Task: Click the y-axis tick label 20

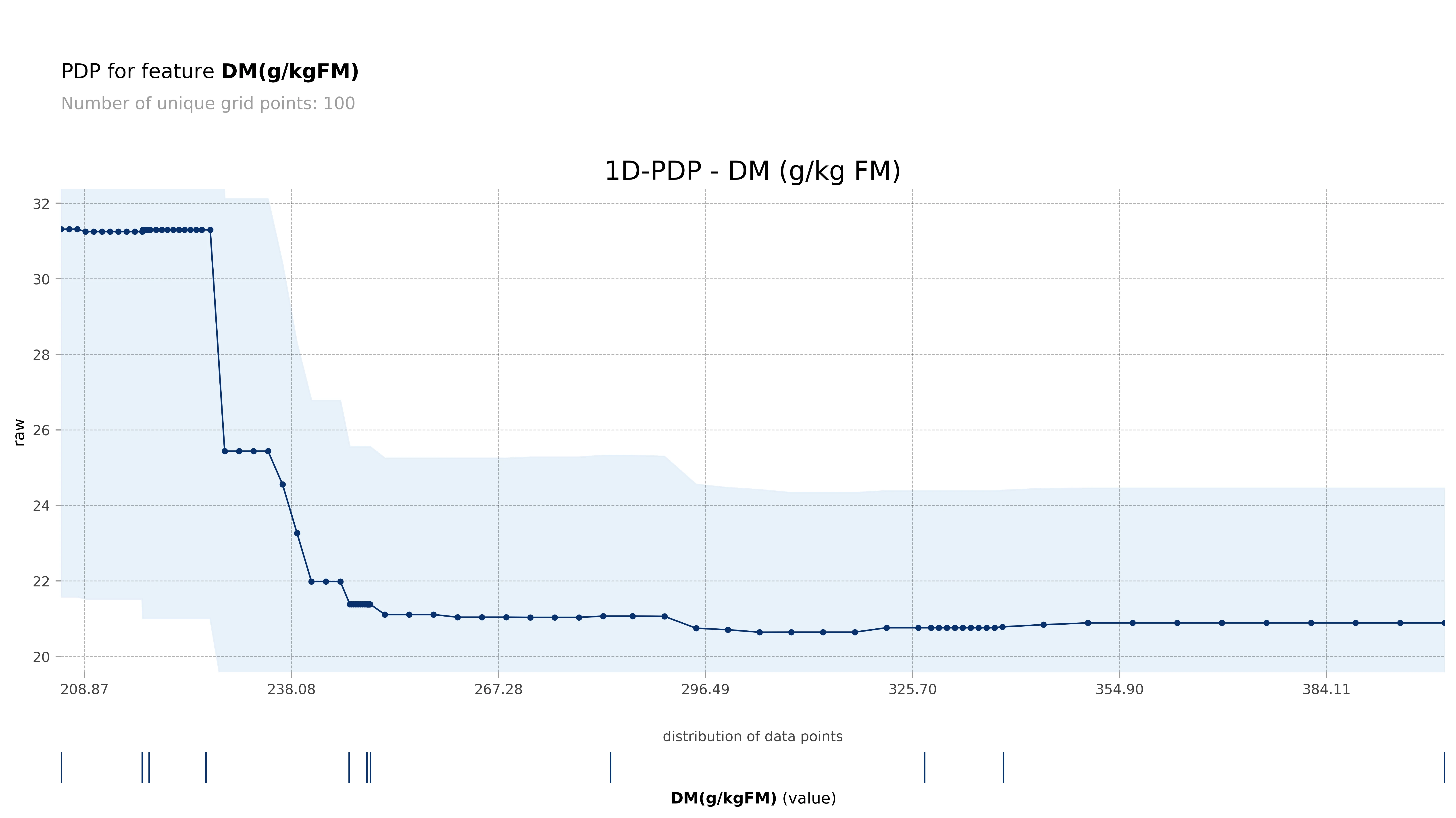Action: [41, 657]
